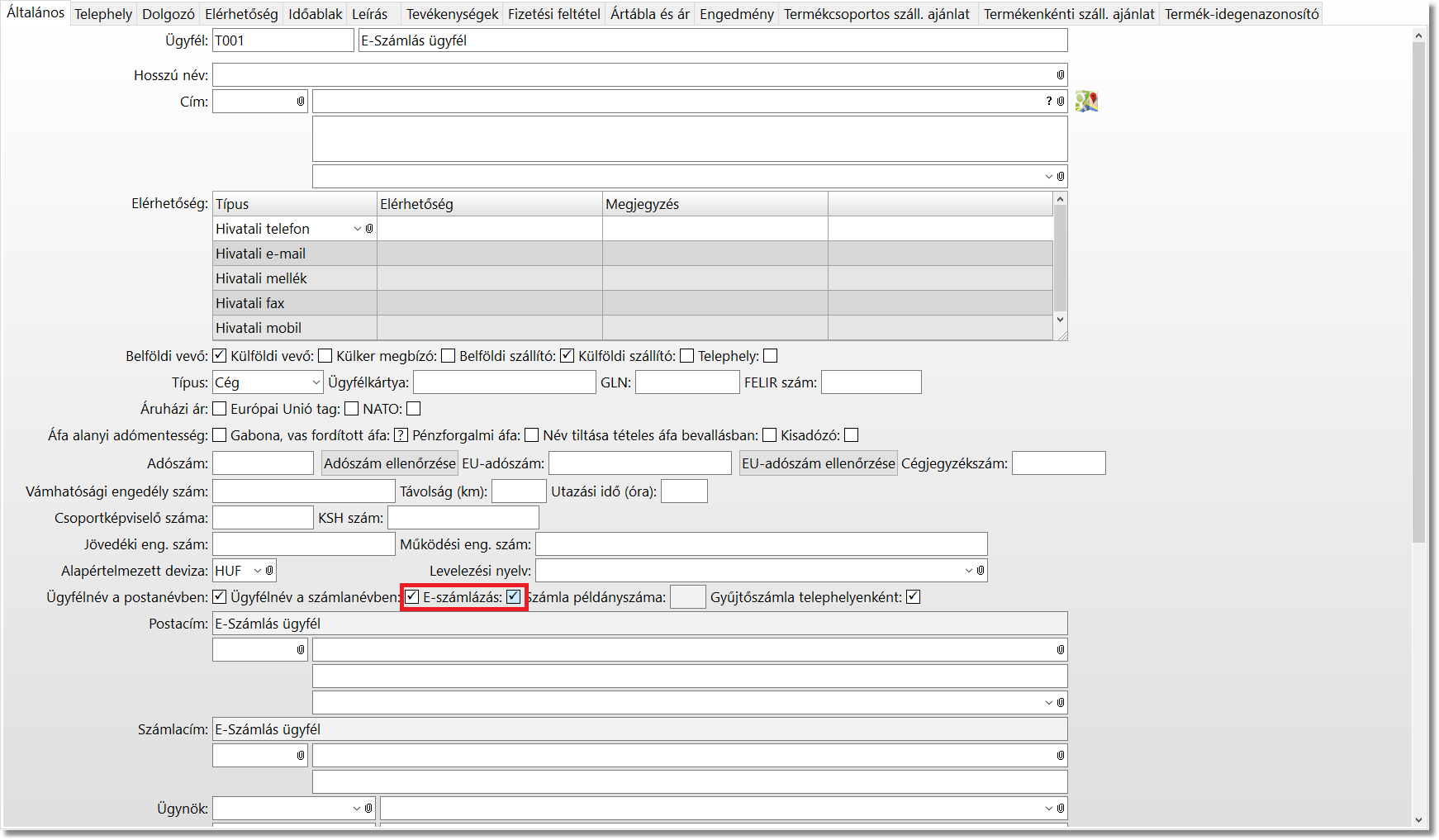Uncheck the Belföldi szállító checkbox
This screenshot has width=1439, height=840.
coord(568,356)
